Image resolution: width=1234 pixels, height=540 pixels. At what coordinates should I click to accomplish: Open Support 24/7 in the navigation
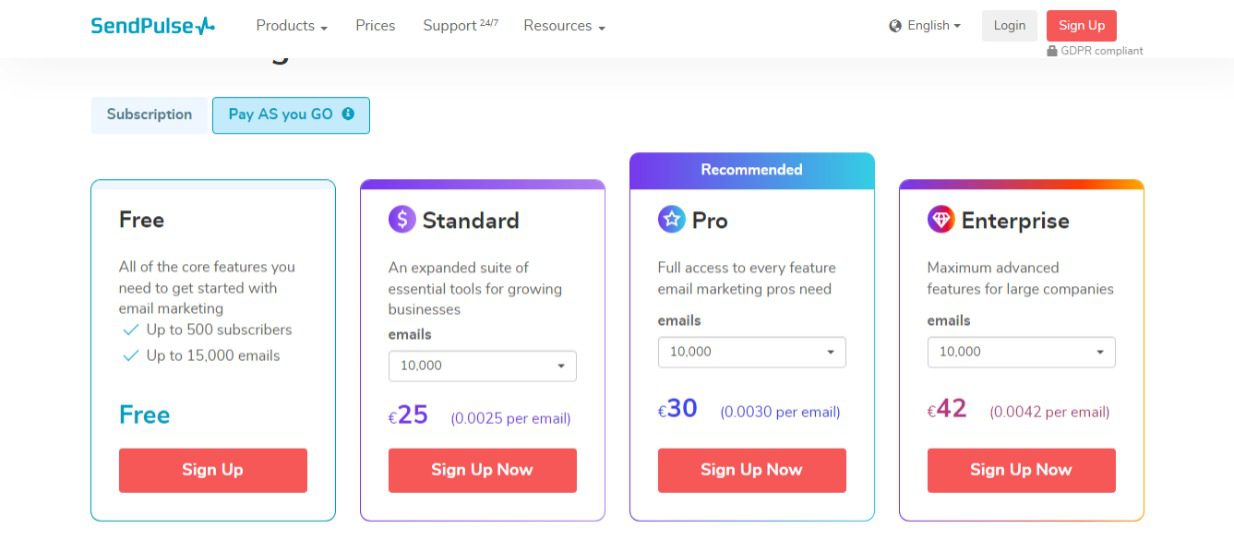460,26
